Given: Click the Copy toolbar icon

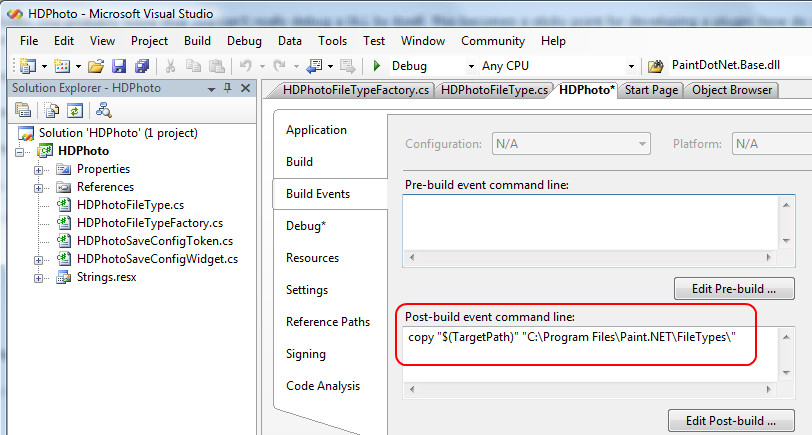Looking at the screenshot, I should [x=193, y=66].
